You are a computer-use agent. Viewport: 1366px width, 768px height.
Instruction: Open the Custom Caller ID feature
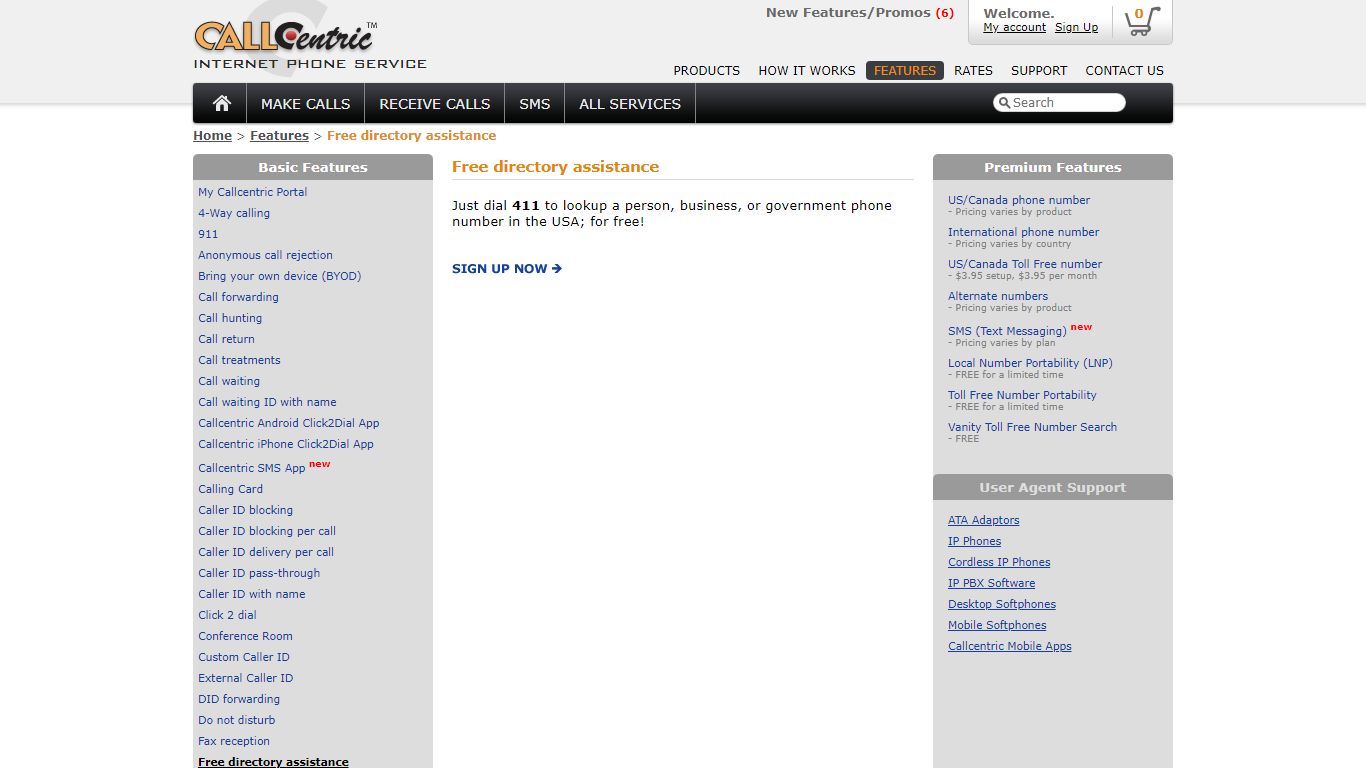(x=244, y=657)
